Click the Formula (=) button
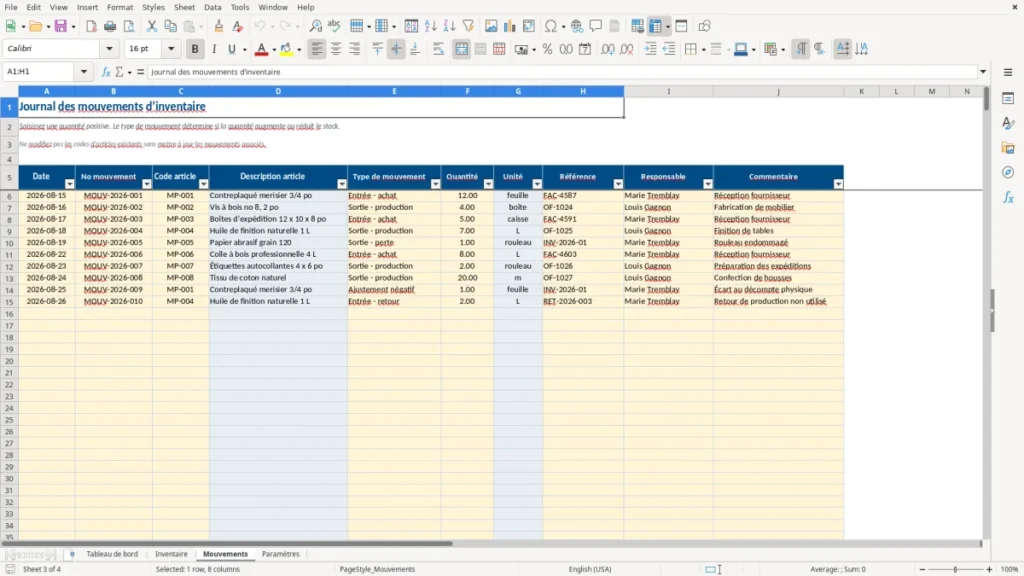The width and height of the screenshot is (1024, 576). 140,72
